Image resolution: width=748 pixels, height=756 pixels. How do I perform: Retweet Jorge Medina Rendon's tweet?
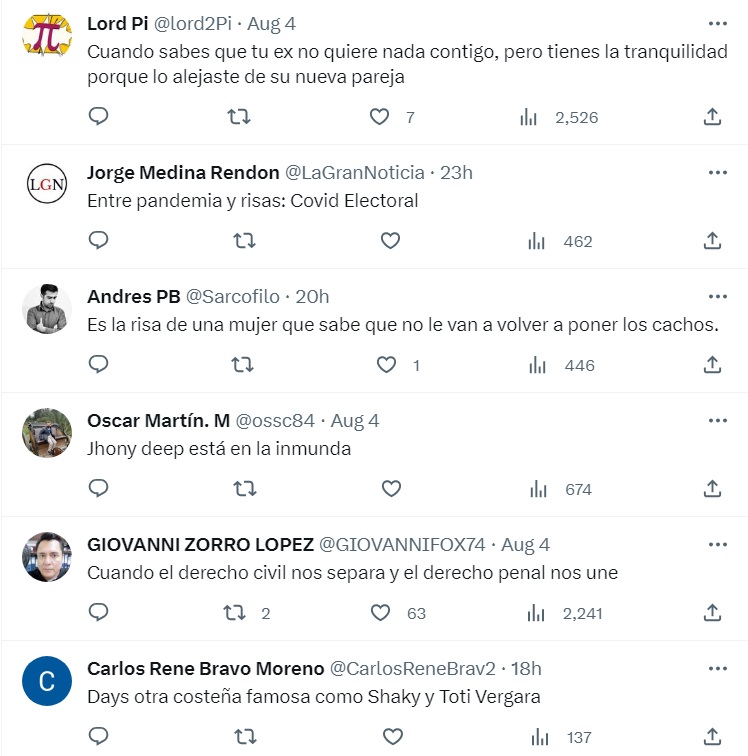click(x=244, y=241)
